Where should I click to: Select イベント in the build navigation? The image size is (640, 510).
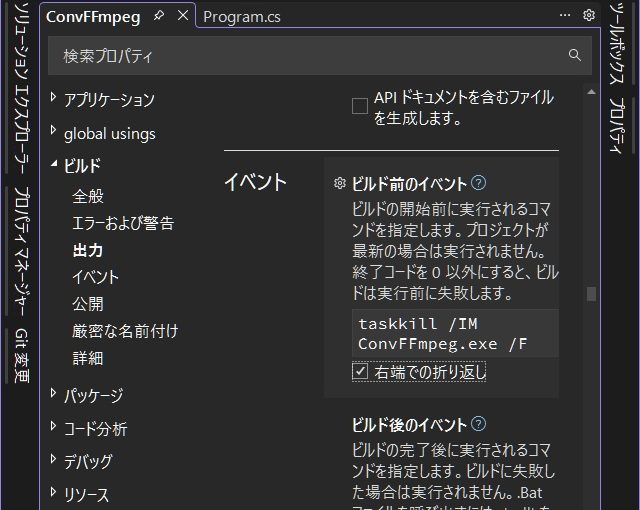point(96,277)
